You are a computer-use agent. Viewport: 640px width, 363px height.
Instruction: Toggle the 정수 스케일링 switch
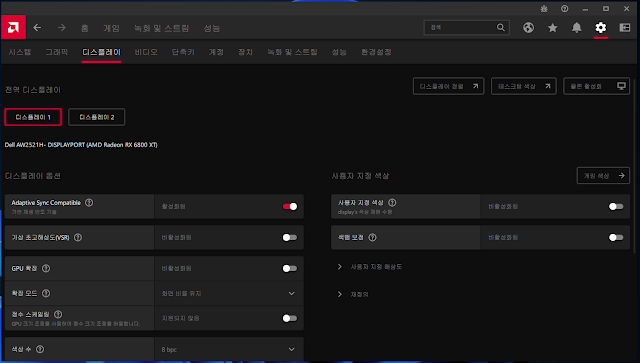coord(290,318)
